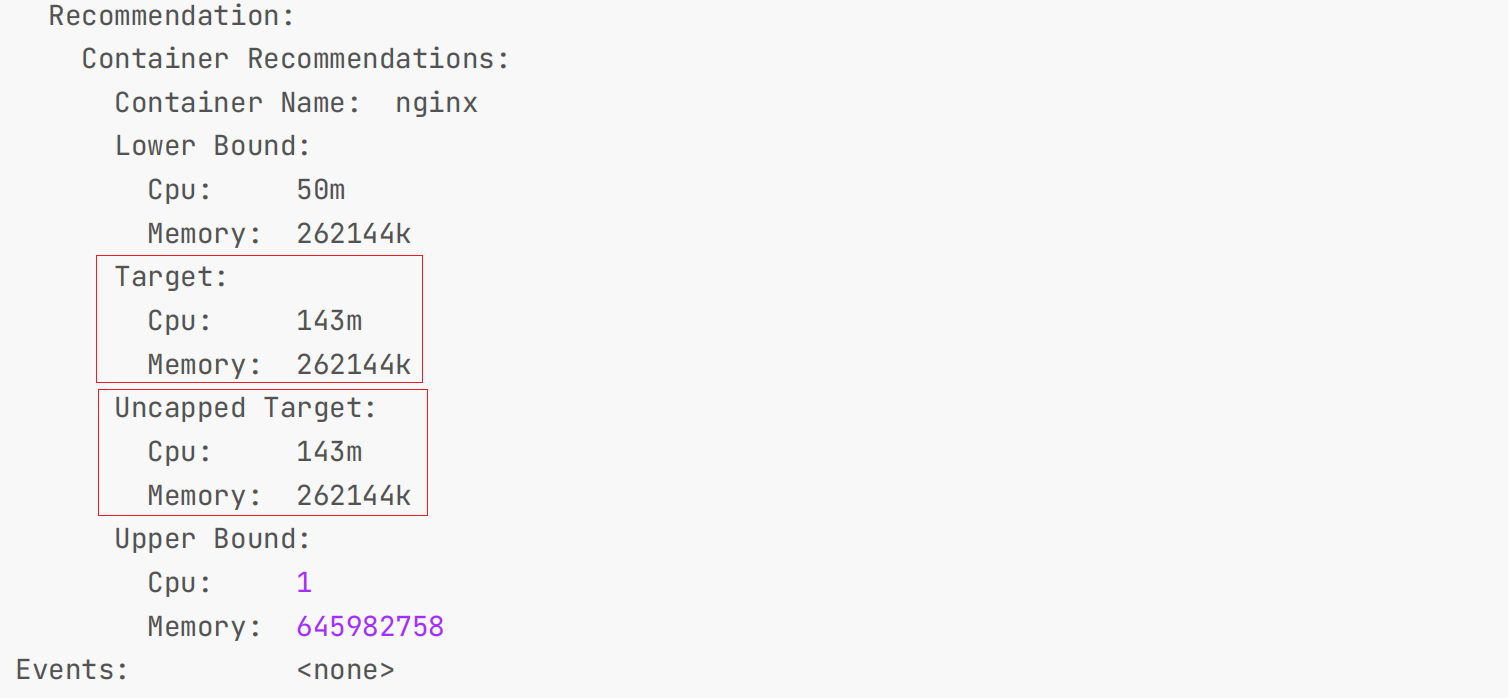Screen dimensions: 1509x698
Task: Click the <none> events value
Action: pyautogui.click(x=345, y=670)
